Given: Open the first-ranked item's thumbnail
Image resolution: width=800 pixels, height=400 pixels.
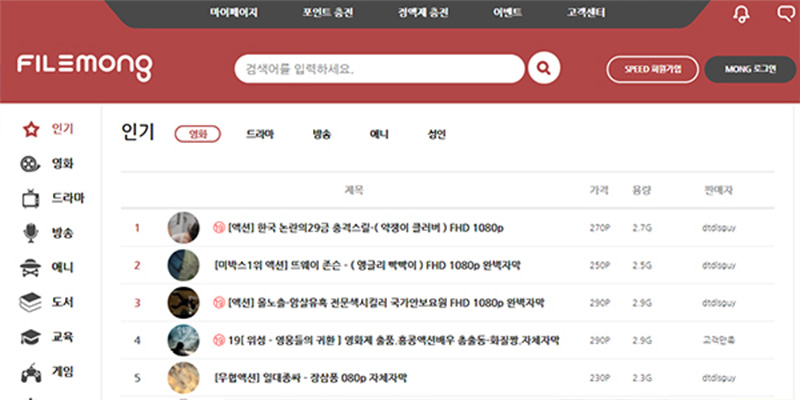Looking at the screenshot, I should pos(184,227).
